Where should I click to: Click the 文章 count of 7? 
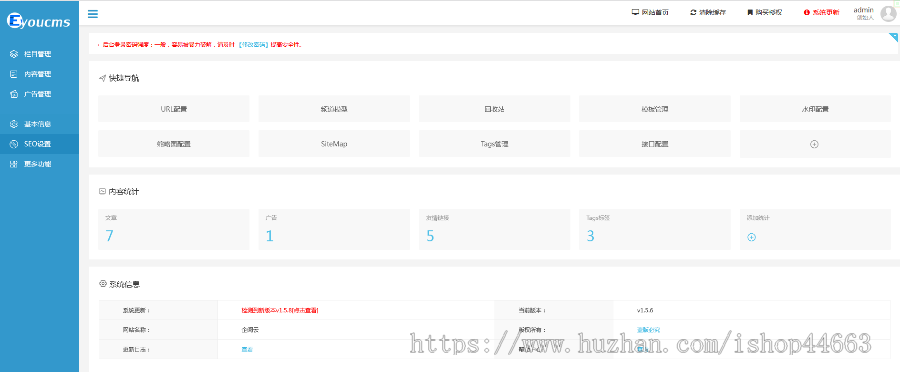coord(109,235)
